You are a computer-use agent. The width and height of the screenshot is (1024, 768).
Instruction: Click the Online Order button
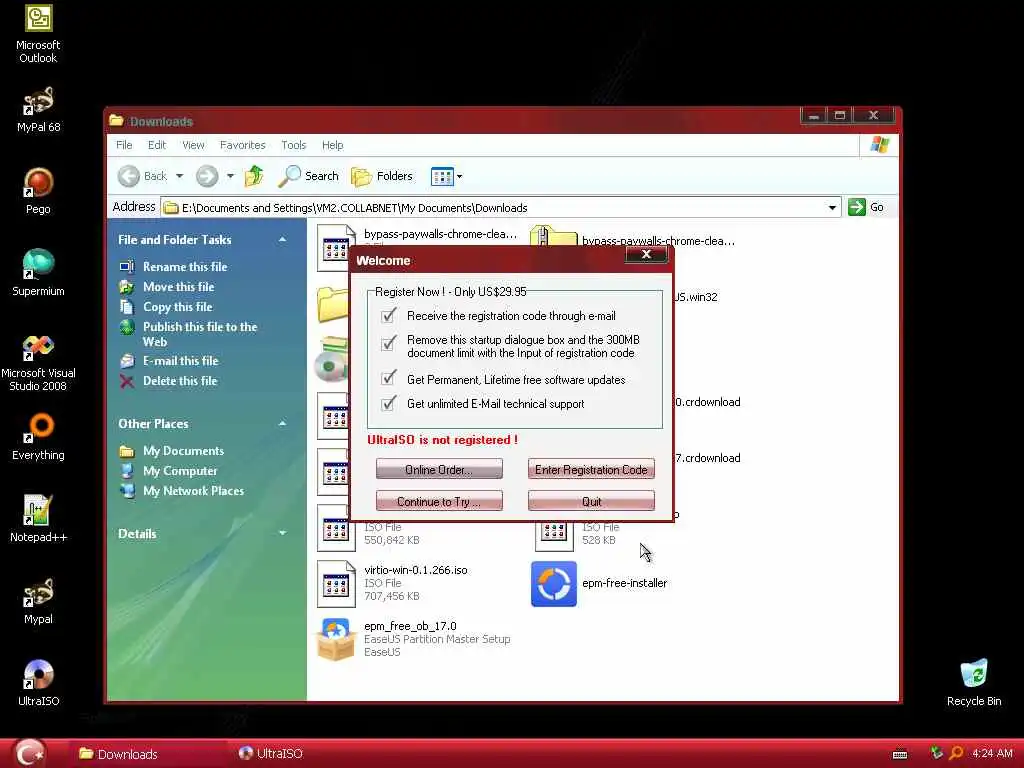pyautogui.click(x=439, y=470)
